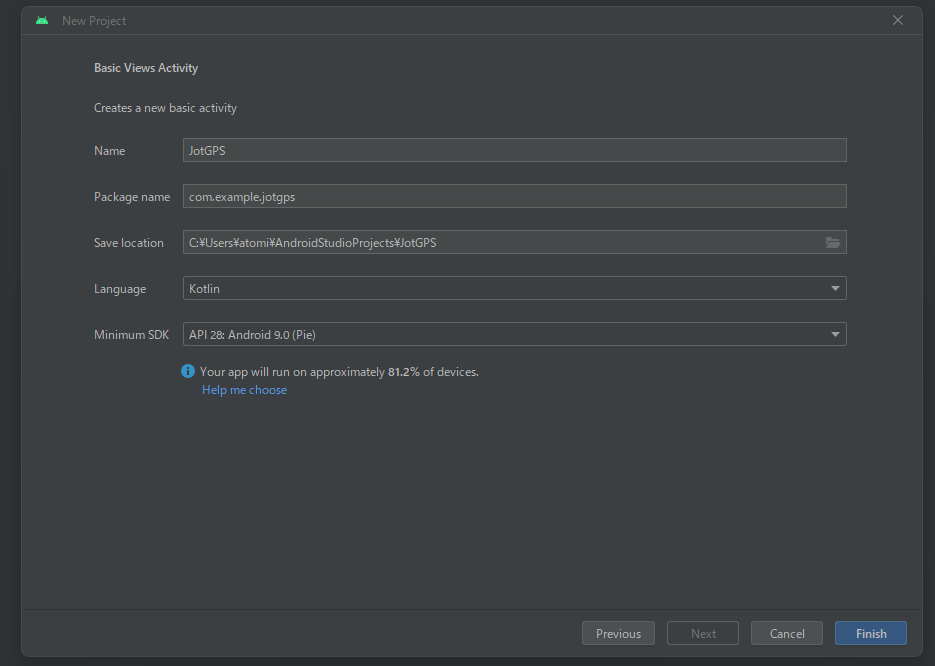
Task: Select the text 'com.example.jotgps'
Action: [241, 196]
